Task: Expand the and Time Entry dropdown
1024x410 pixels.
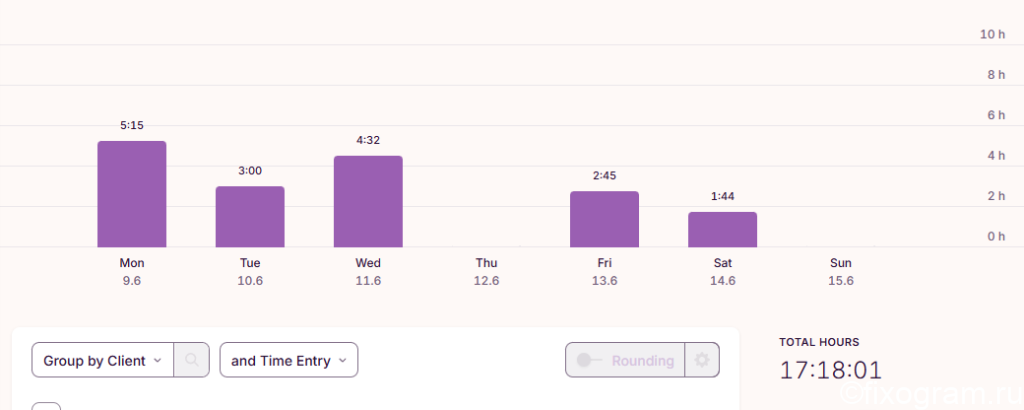Action: [x=289, y=360]
